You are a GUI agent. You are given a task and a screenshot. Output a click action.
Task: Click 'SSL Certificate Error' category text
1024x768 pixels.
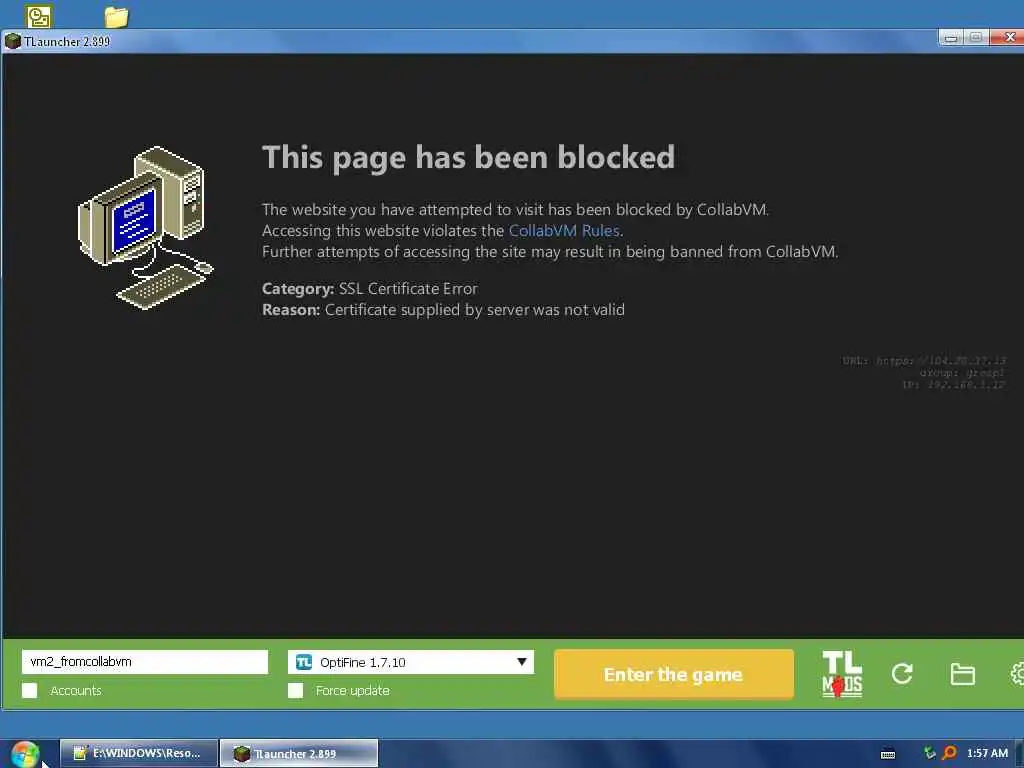(408, 289)
